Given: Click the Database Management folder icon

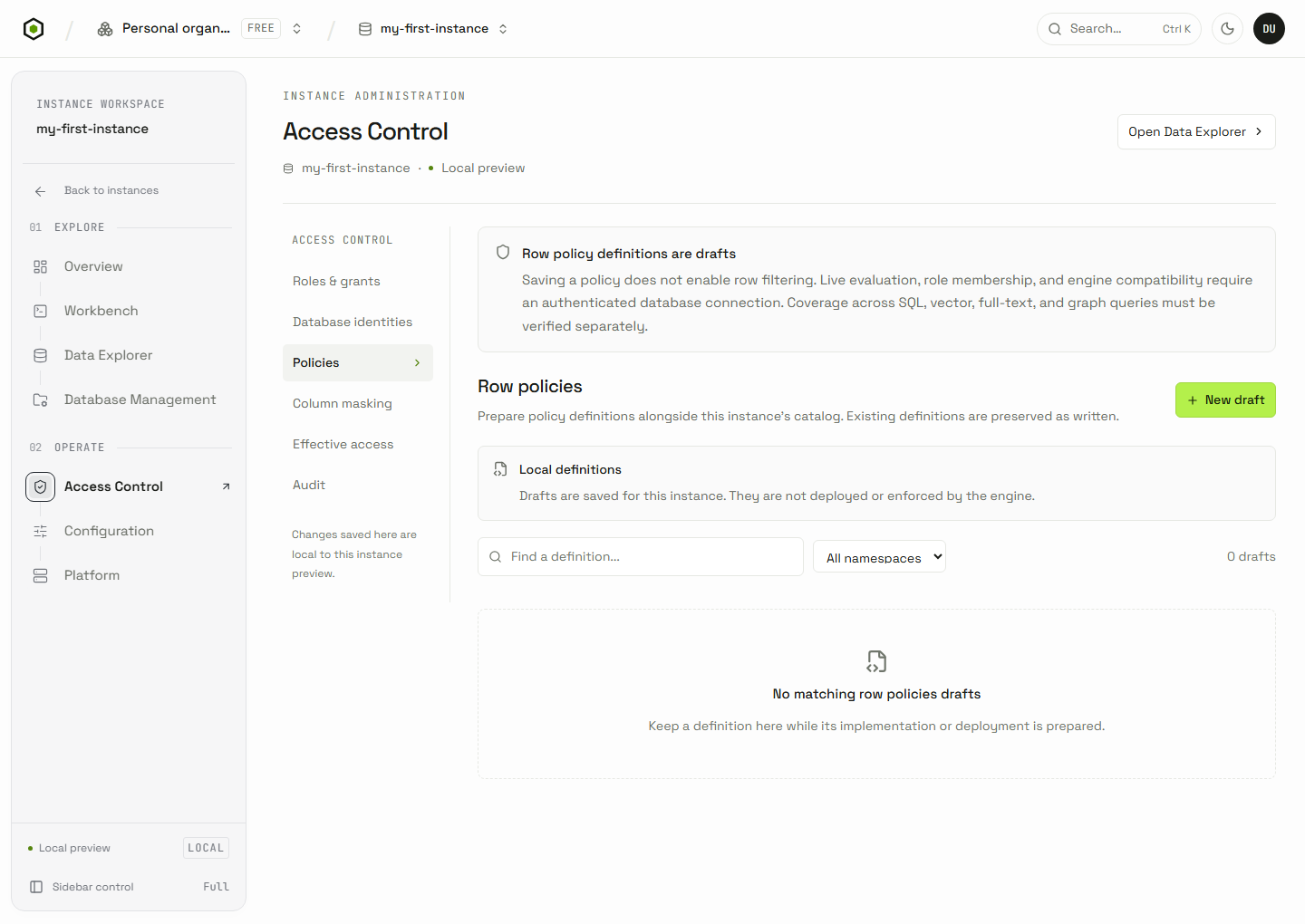Looking at the screenshot, I should pyautogui.click(x=40, y=399).
